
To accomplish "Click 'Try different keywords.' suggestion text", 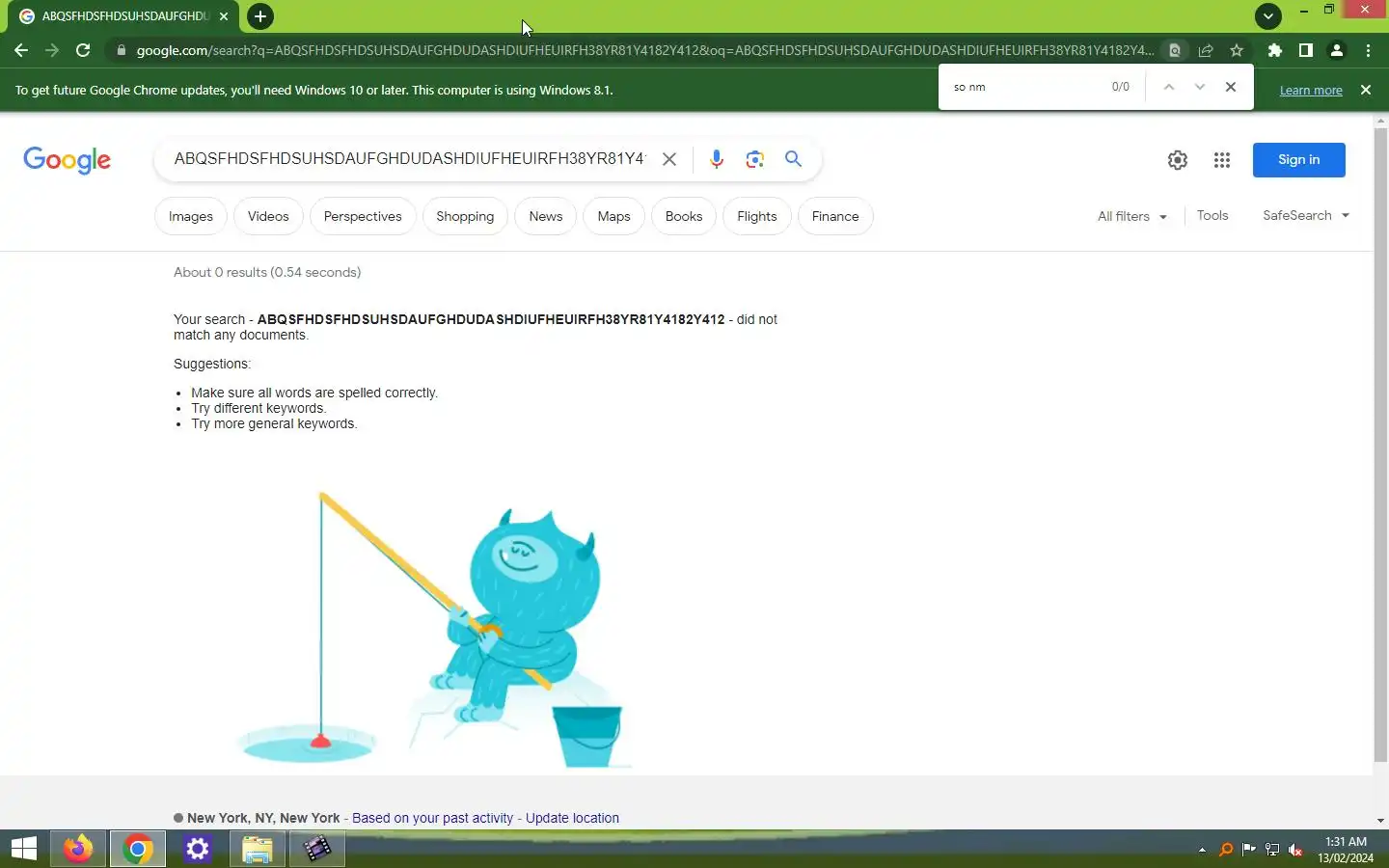I will click(259, 408).
